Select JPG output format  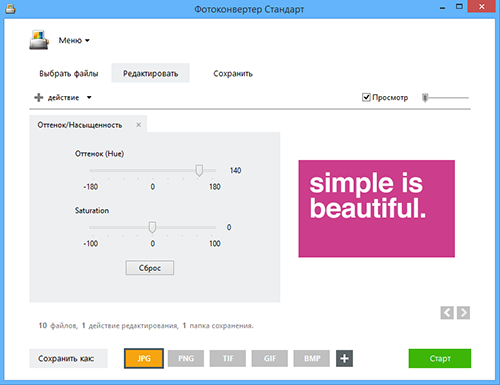[x=144, y=358]
